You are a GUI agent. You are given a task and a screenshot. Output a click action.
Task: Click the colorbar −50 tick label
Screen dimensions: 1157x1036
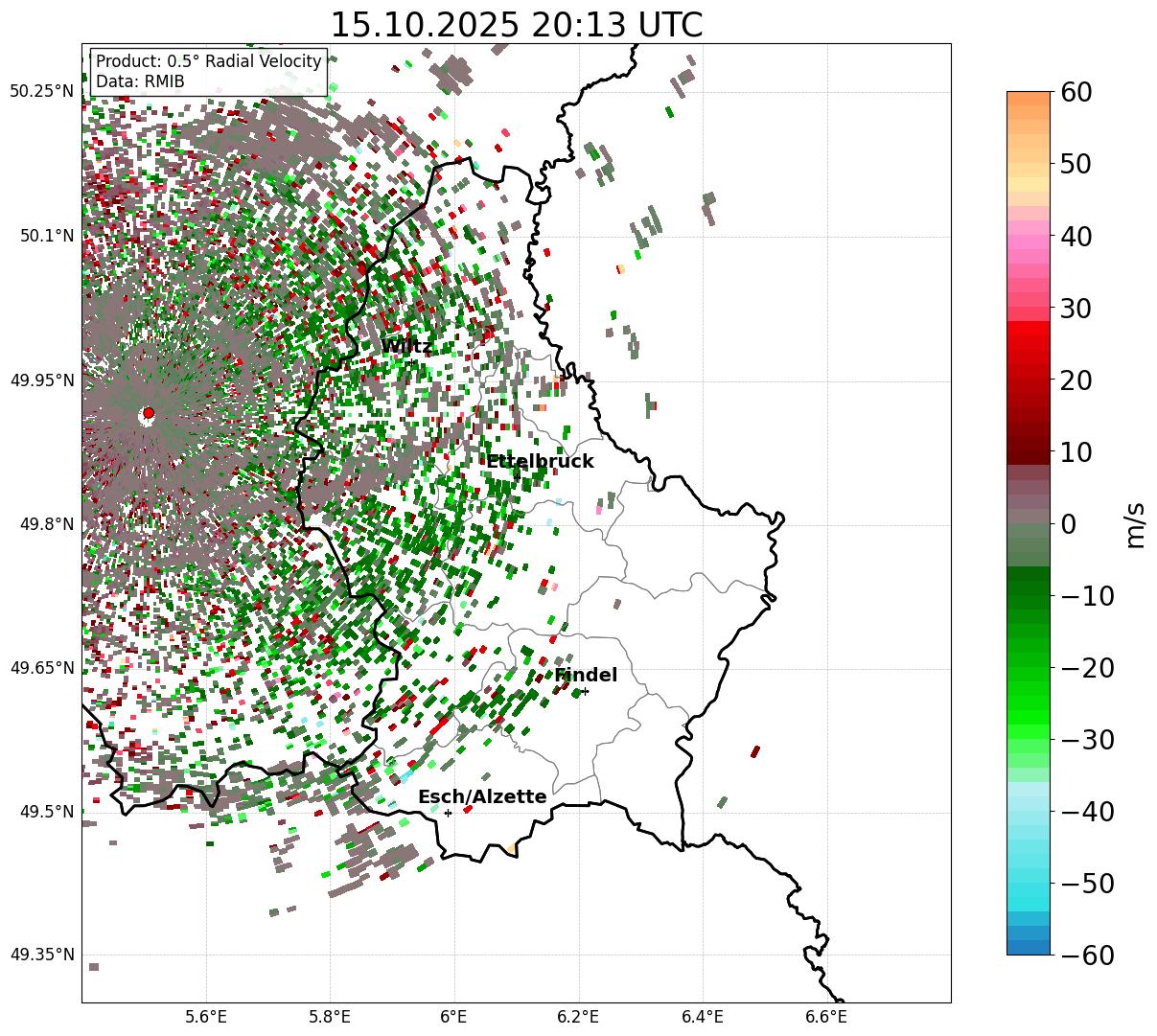[1087, 884]
